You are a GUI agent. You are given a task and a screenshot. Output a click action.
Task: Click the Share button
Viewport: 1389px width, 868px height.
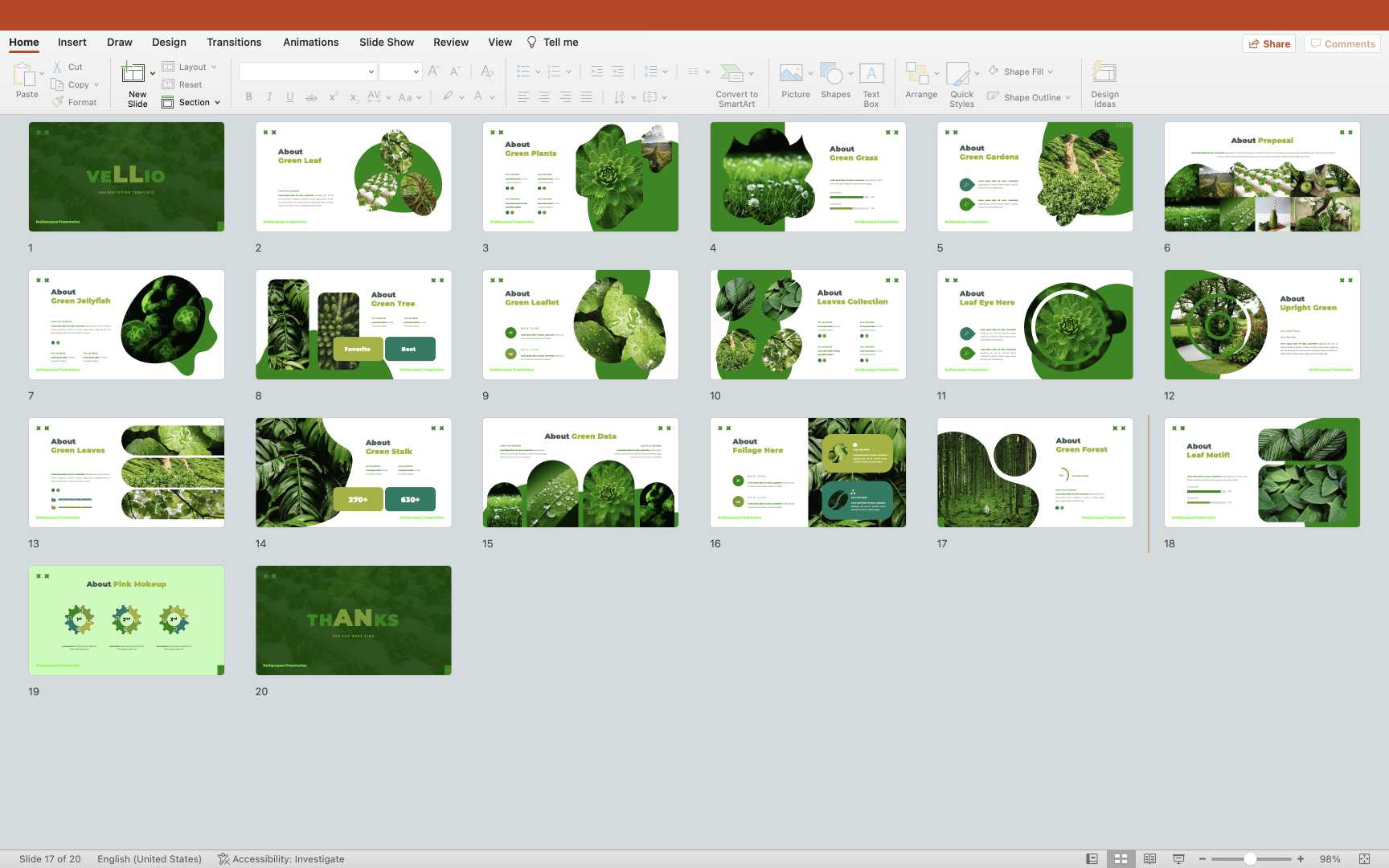1269,43
